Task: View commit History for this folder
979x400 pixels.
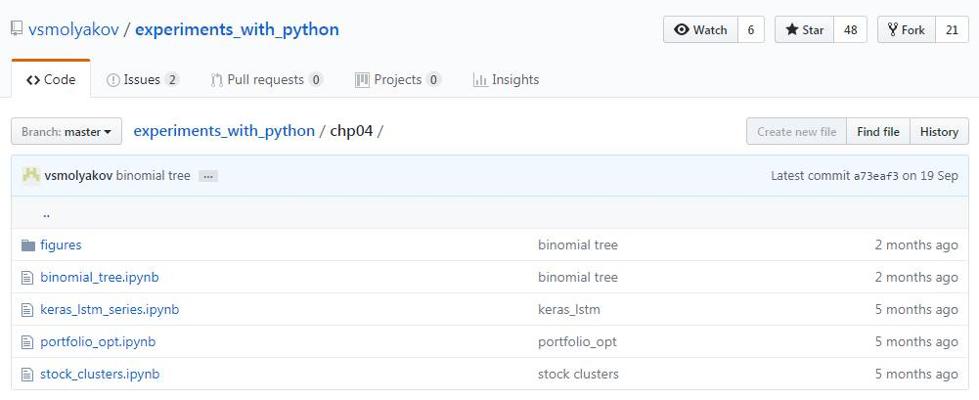Action: (x=939, y=132)
